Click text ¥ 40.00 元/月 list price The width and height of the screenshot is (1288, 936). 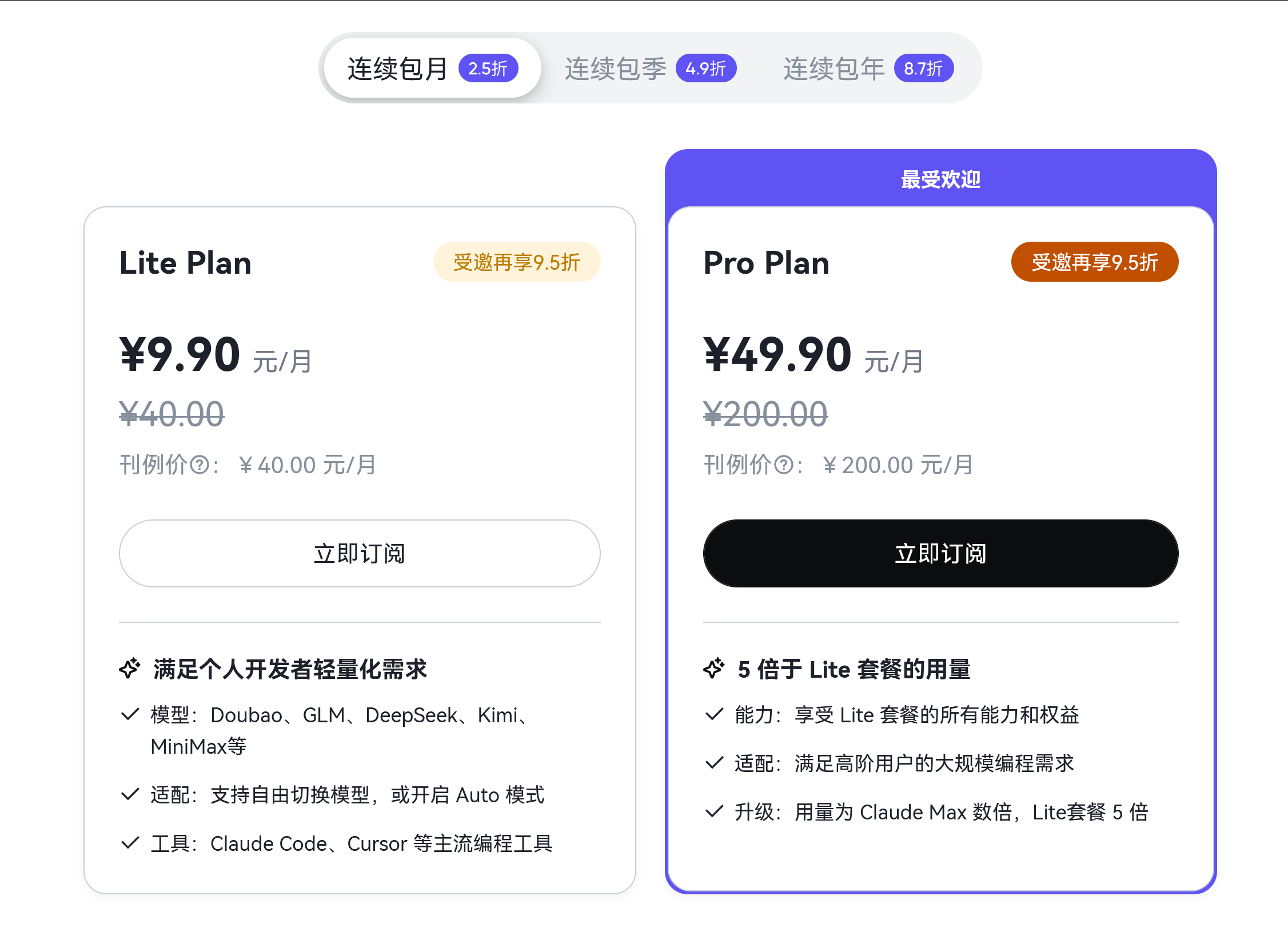click(307, 465)
